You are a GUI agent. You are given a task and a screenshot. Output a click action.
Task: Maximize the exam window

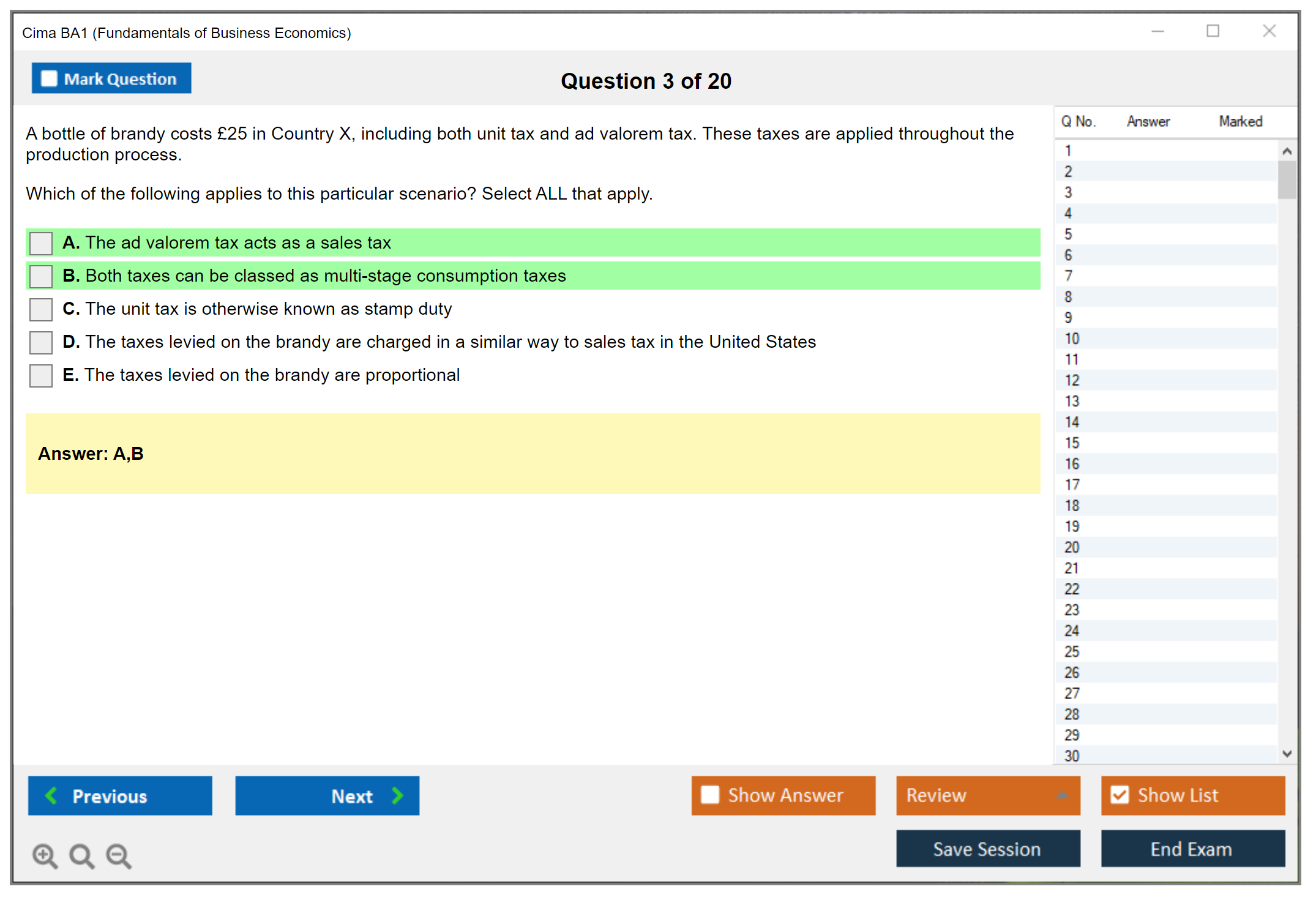click(x=1213, y=31)
